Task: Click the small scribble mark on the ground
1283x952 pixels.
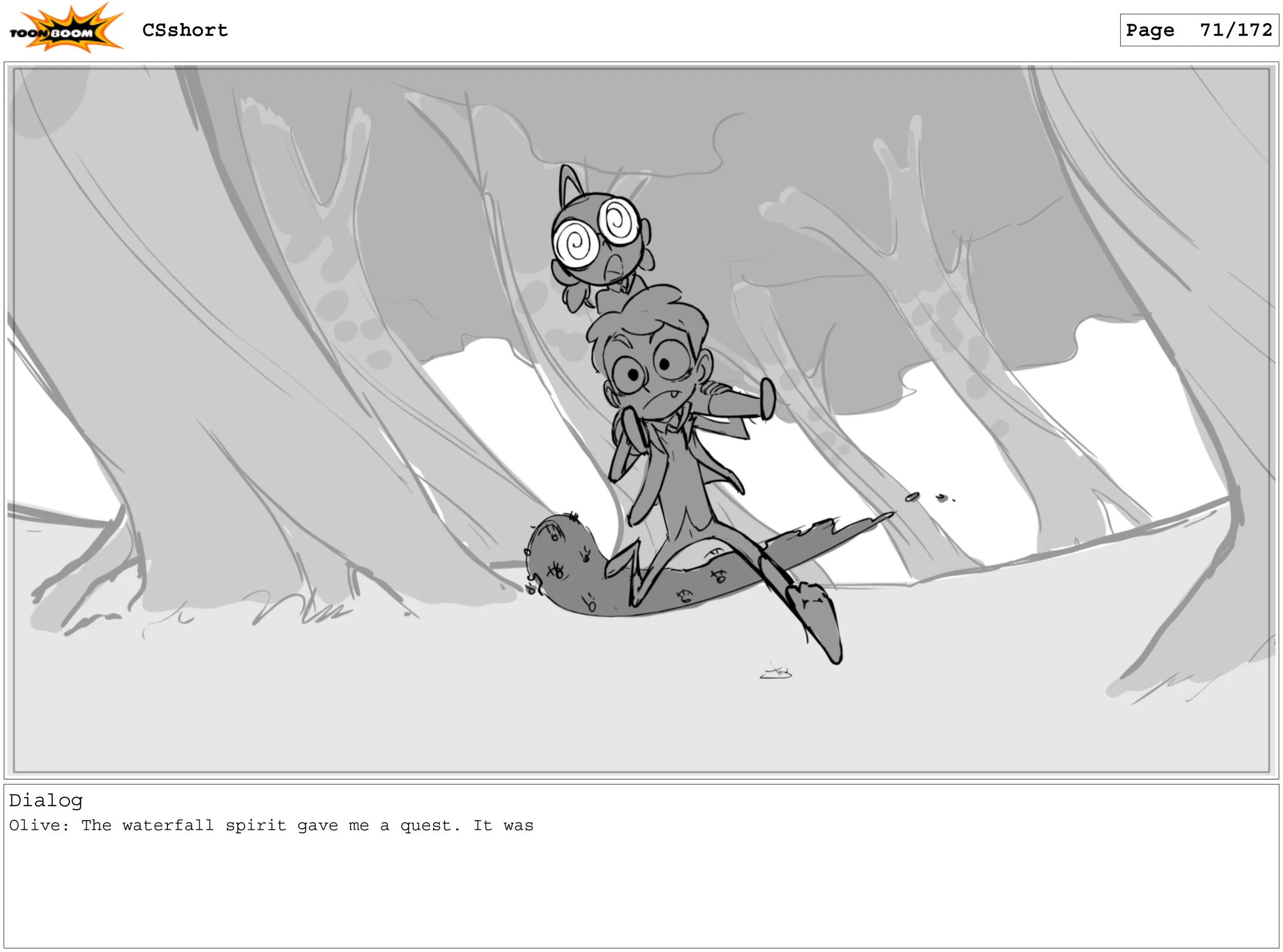Action: tap(775, 672)
